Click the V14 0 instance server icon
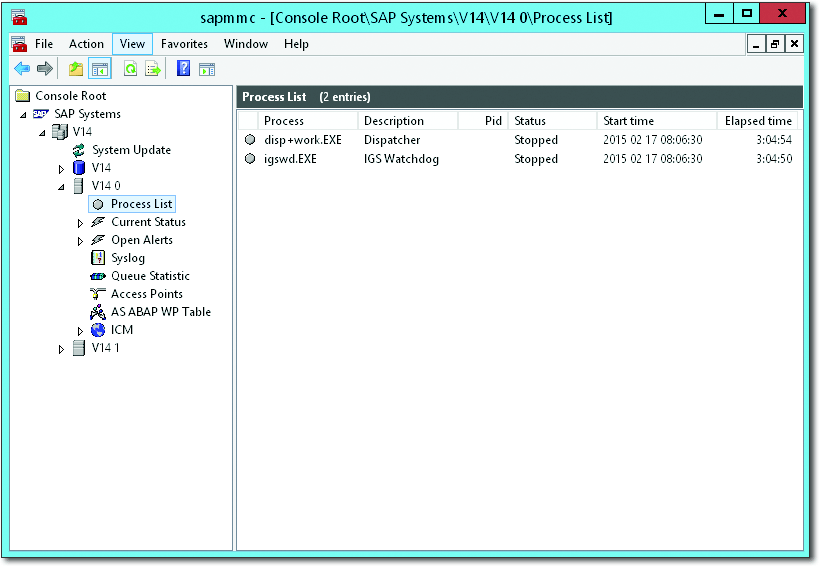The width and height of the screenshot is (819, 566). pos(78,185)
